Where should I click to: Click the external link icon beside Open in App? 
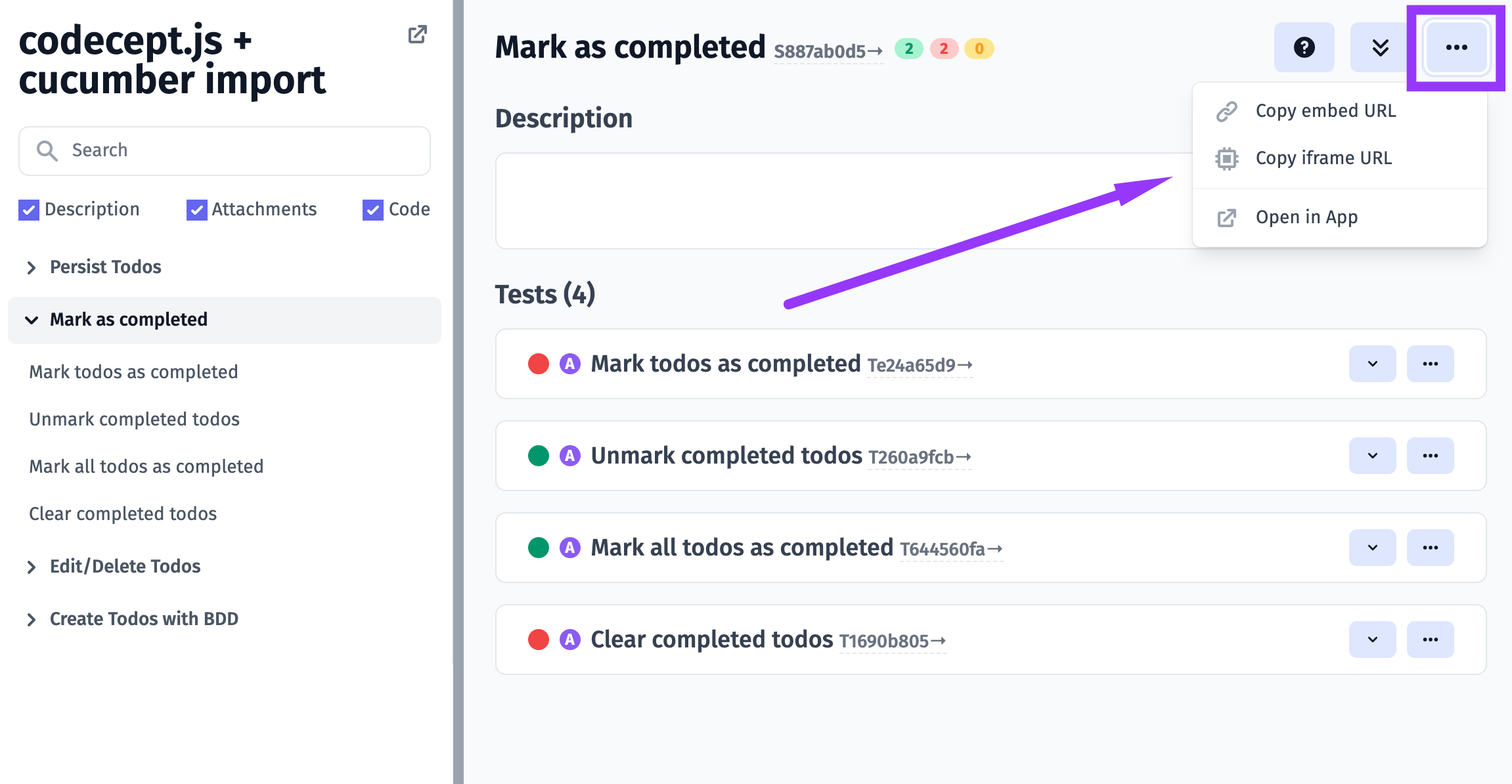(x=1226, y=218)
